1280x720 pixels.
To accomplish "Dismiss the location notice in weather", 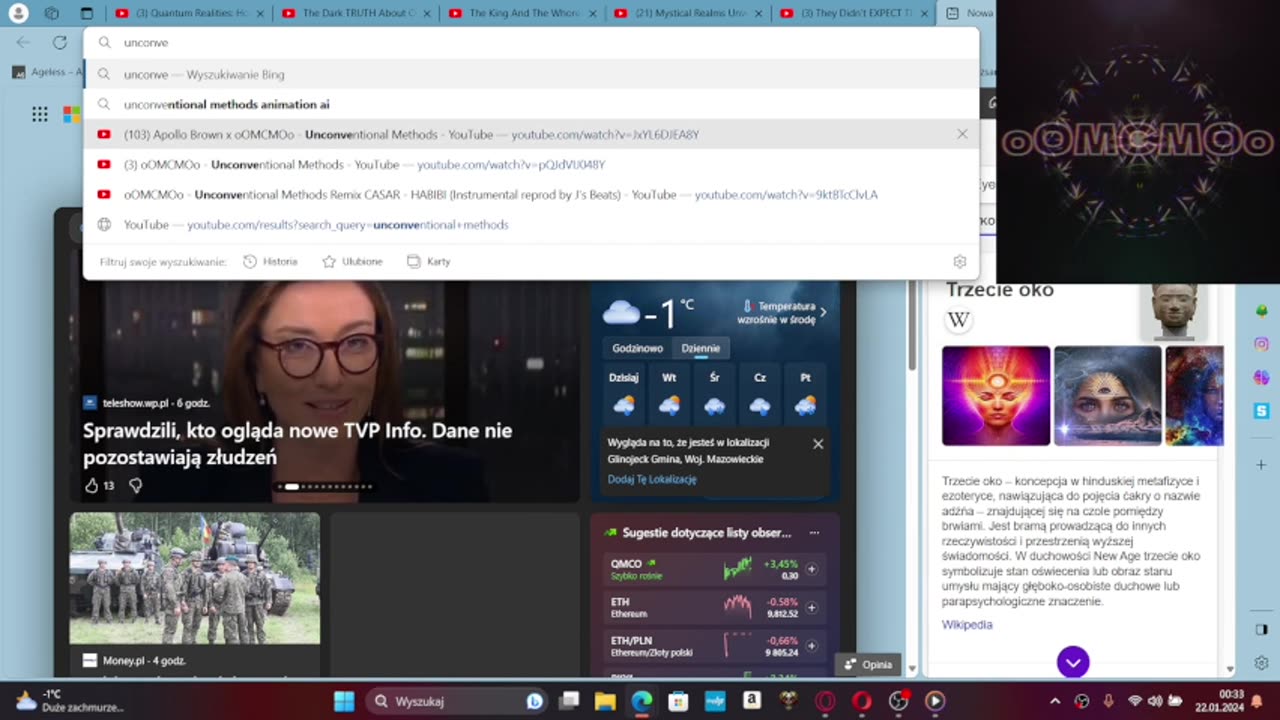I will (x=818, y=444).
